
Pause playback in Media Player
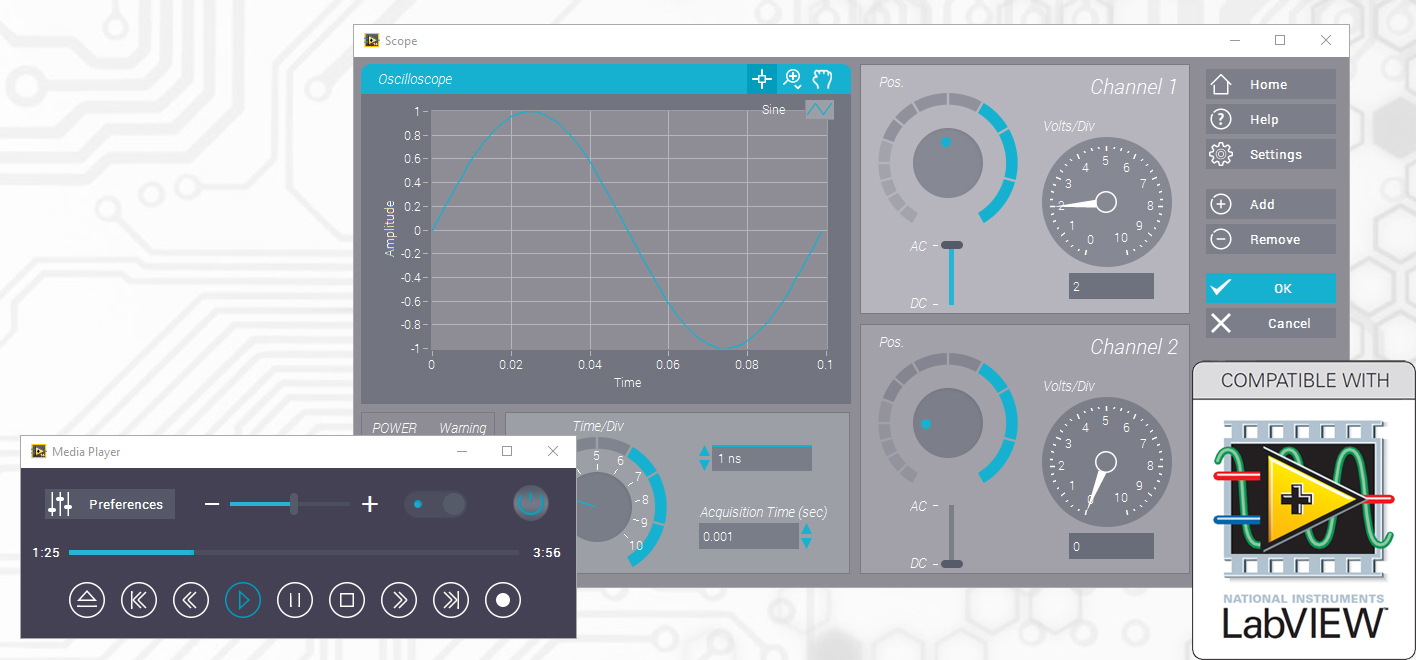coord(295,600)
